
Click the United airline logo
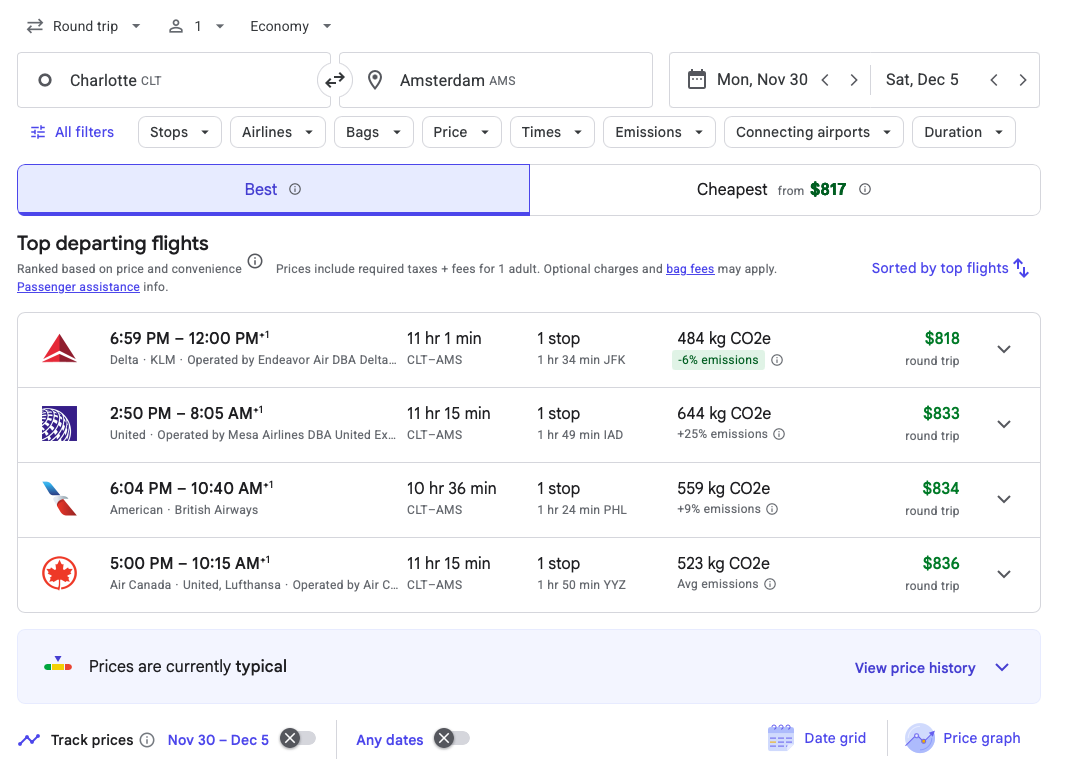pyautogui.click(x=59, y=423)
